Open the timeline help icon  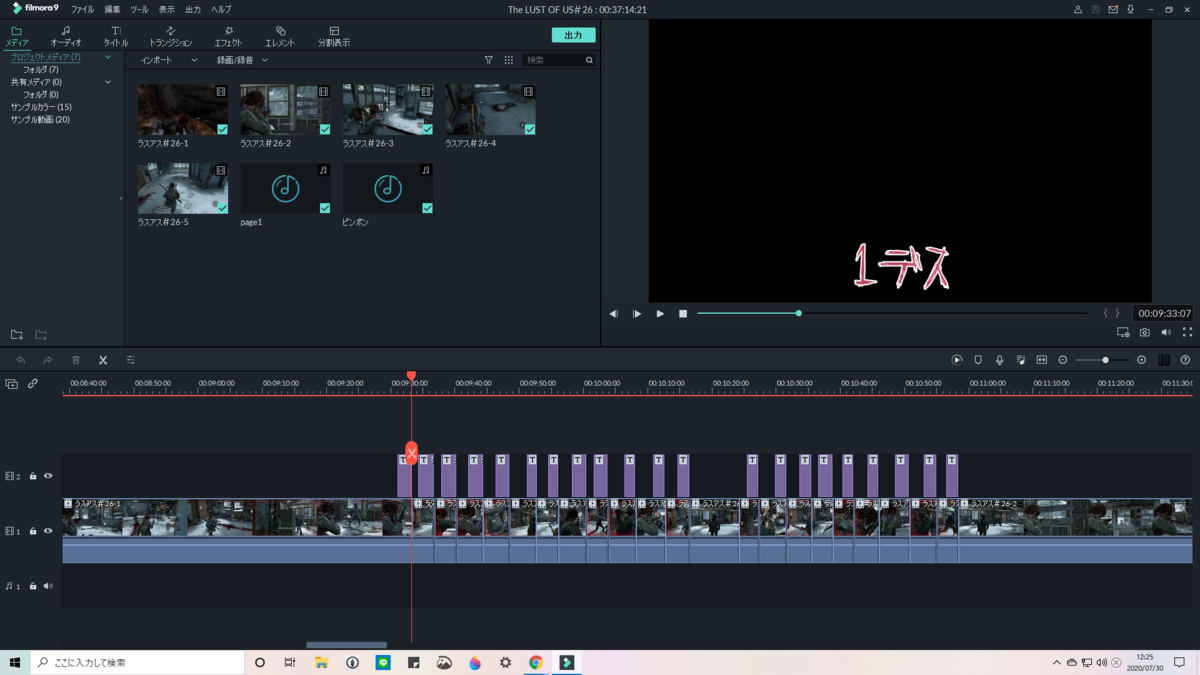coord(1185,360)
